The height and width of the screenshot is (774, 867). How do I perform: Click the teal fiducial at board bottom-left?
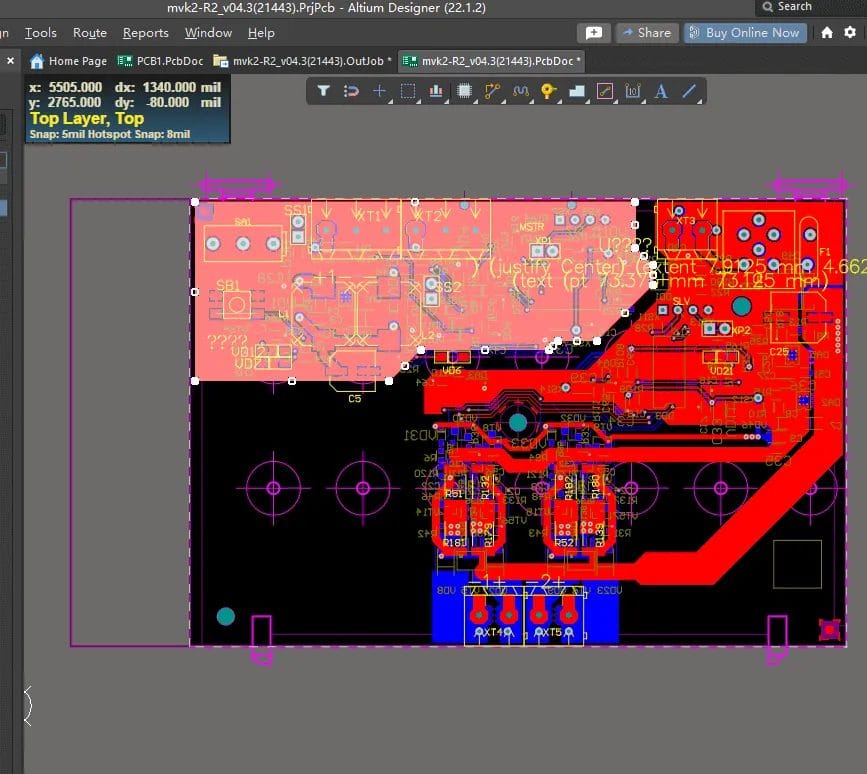point(226,616)
